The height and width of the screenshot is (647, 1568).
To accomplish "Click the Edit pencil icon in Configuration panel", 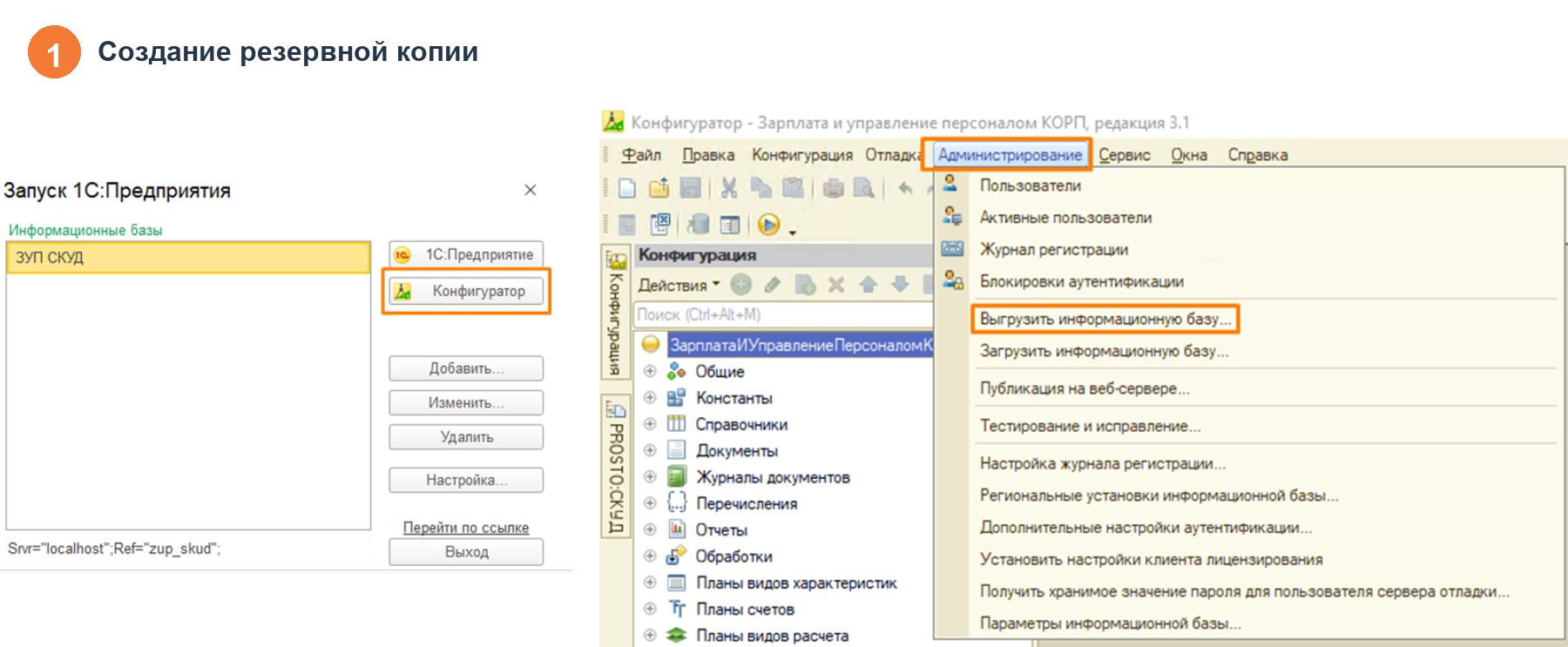I will [x=773, y=284].
